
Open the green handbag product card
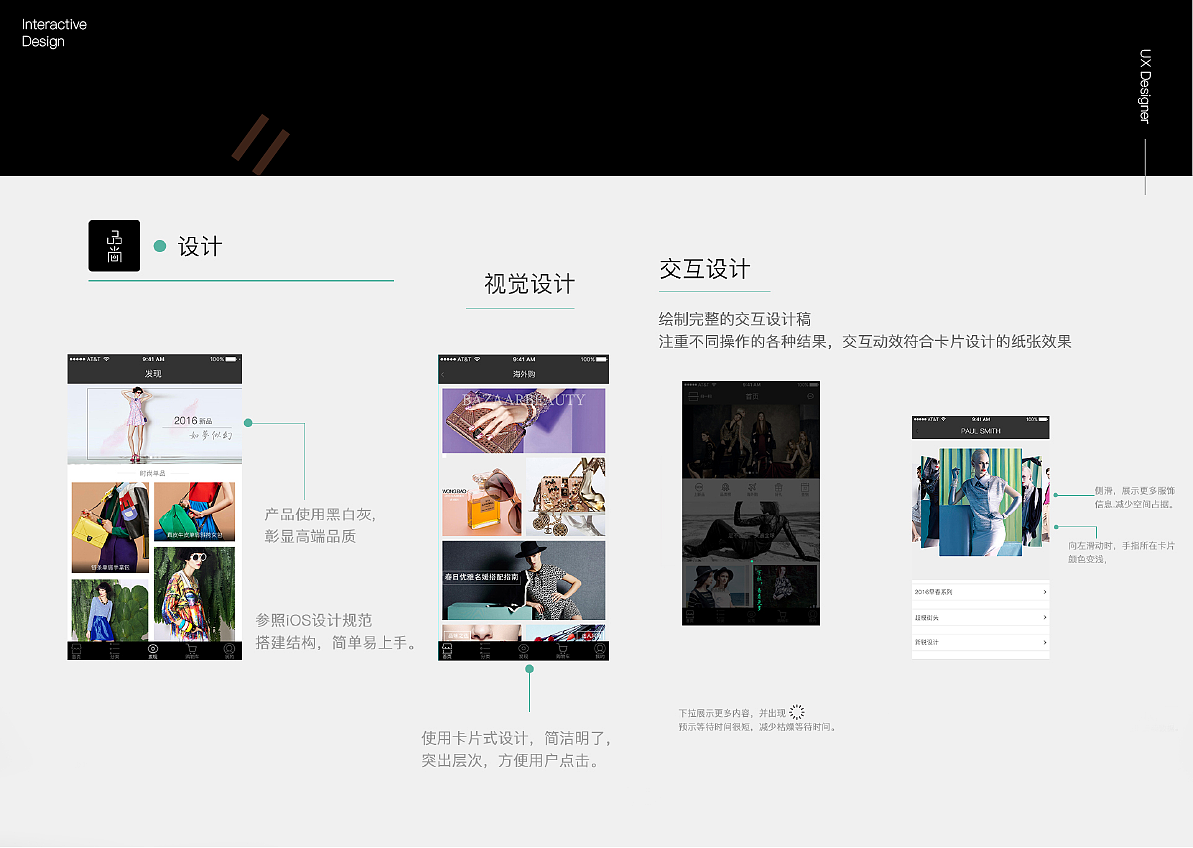click(x=194, y=511)
